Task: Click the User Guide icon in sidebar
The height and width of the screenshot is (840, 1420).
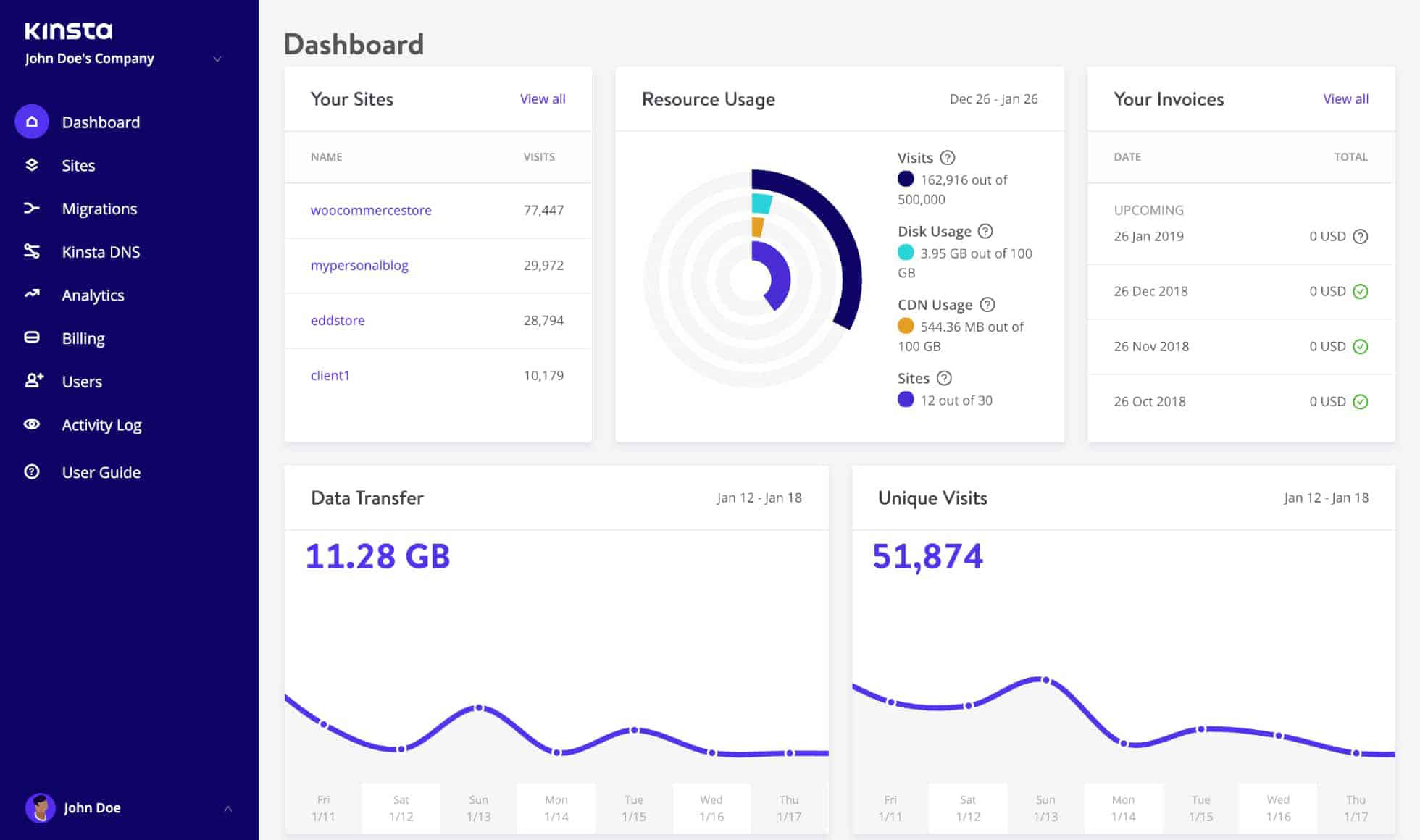Action: click(33, 471)
